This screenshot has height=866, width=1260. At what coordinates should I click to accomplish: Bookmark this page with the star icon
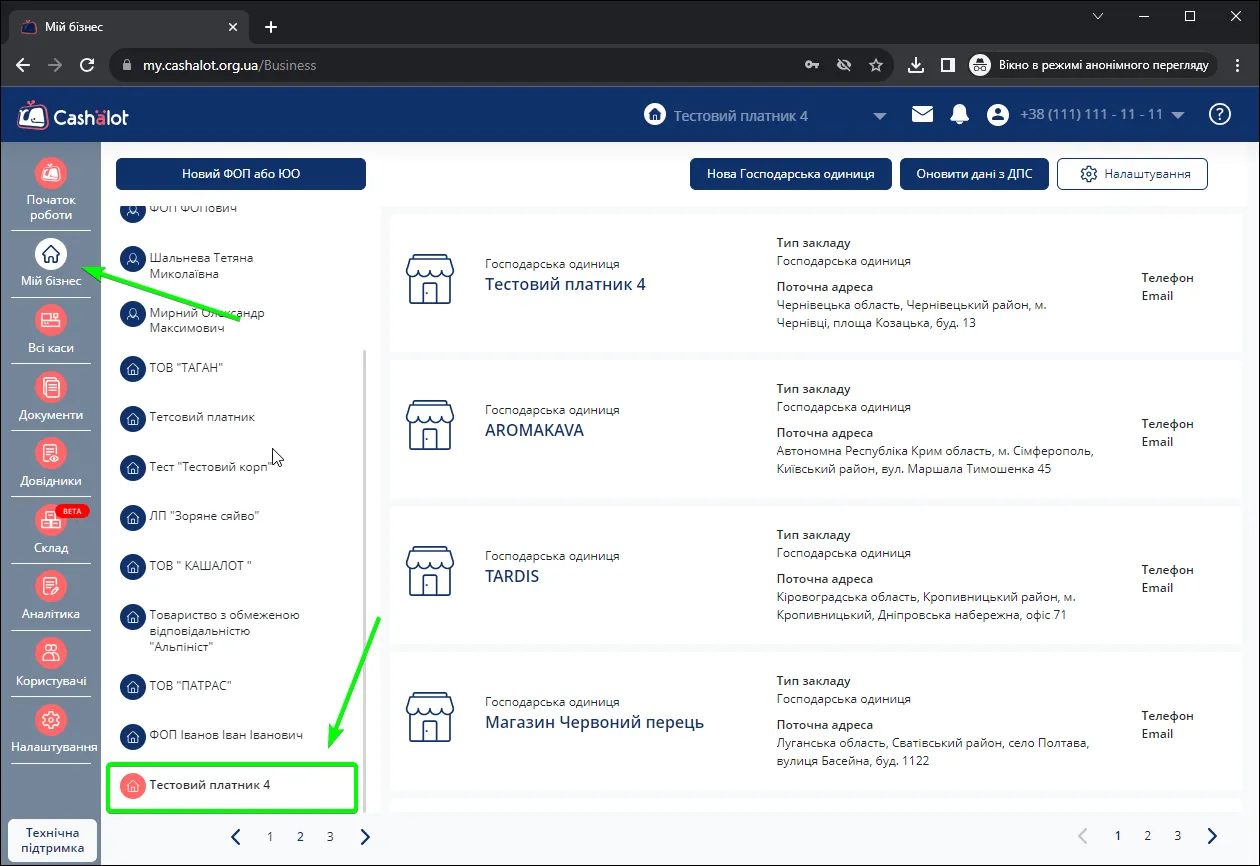click(876, 65)
